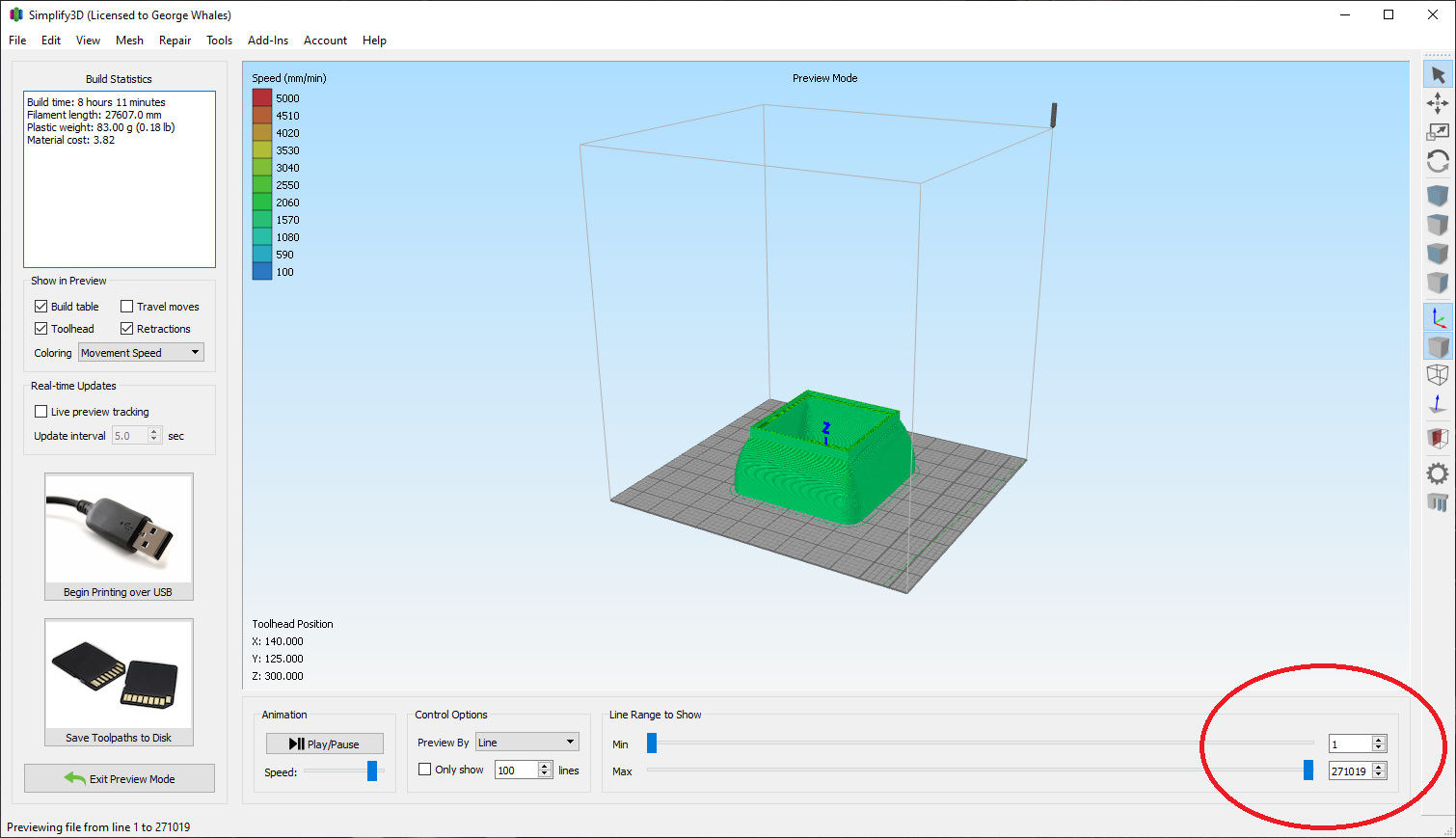Select the arrow pointer selection tool
This screenshot has height=838, width=1456.
[1438, 74]
